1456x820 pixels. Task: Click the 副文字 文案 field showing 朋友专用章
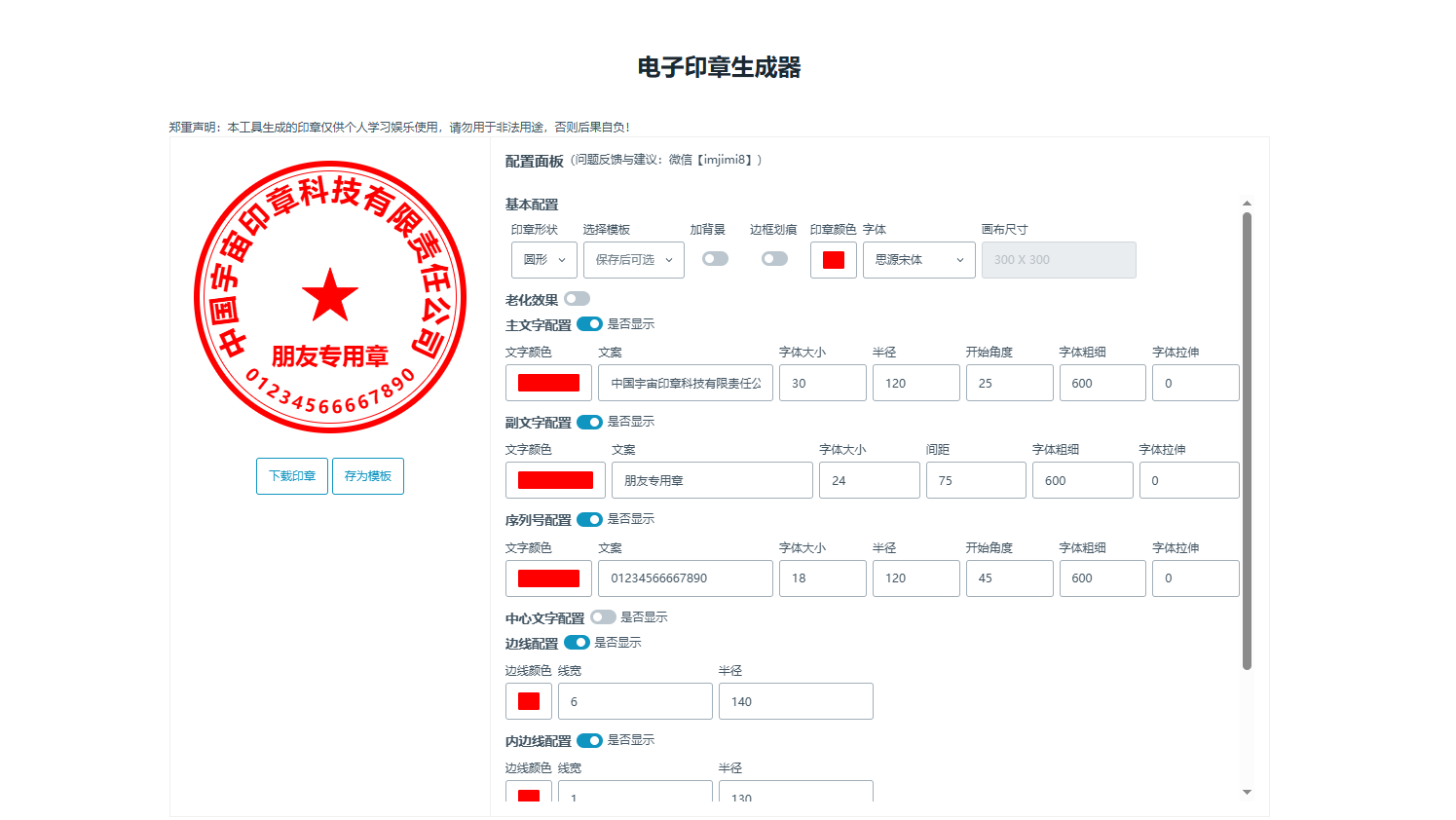(x=712, y=480)
